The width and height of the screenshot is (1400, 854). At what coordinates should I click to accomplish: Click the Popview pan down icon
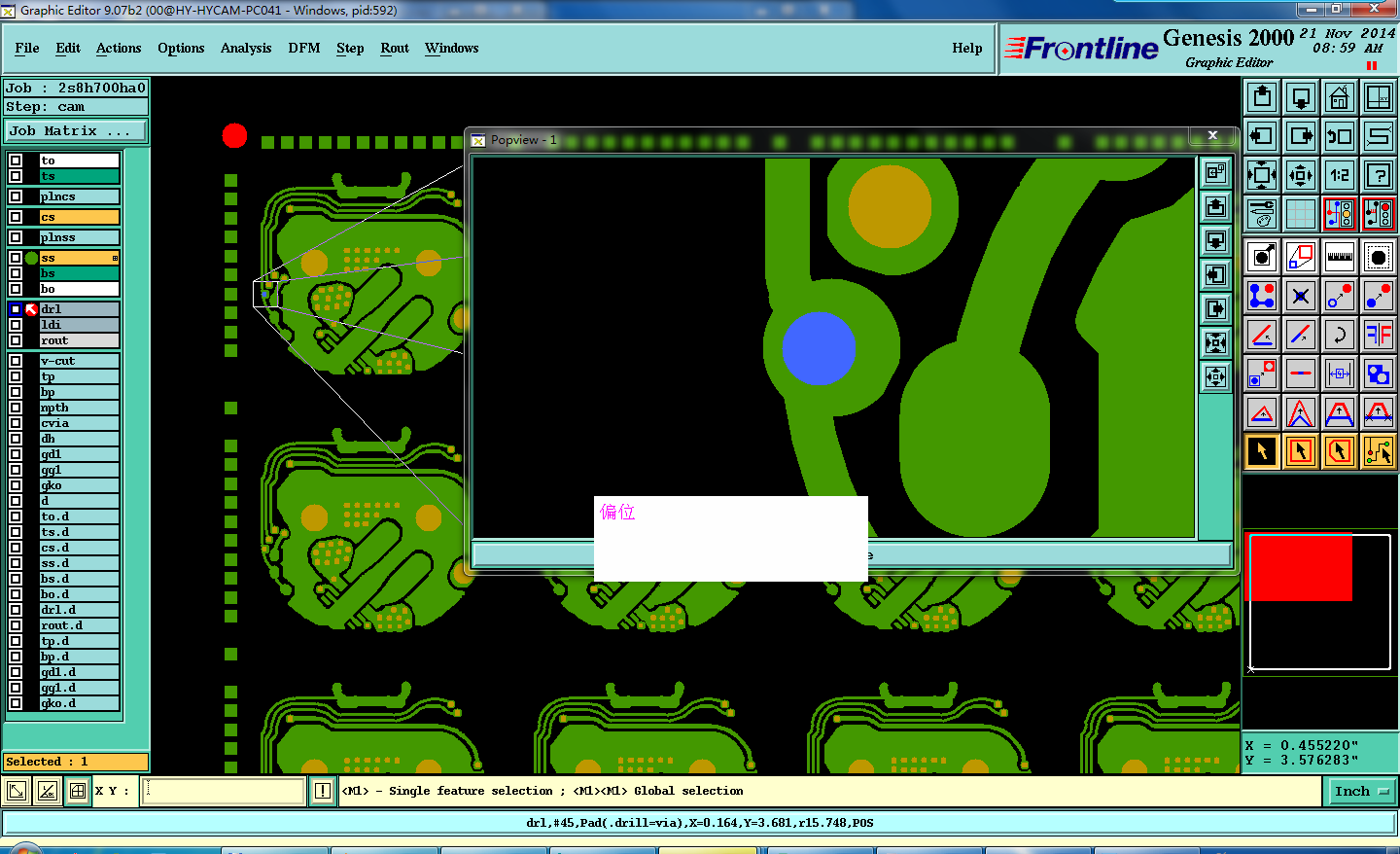click(x=1216, y=241)
